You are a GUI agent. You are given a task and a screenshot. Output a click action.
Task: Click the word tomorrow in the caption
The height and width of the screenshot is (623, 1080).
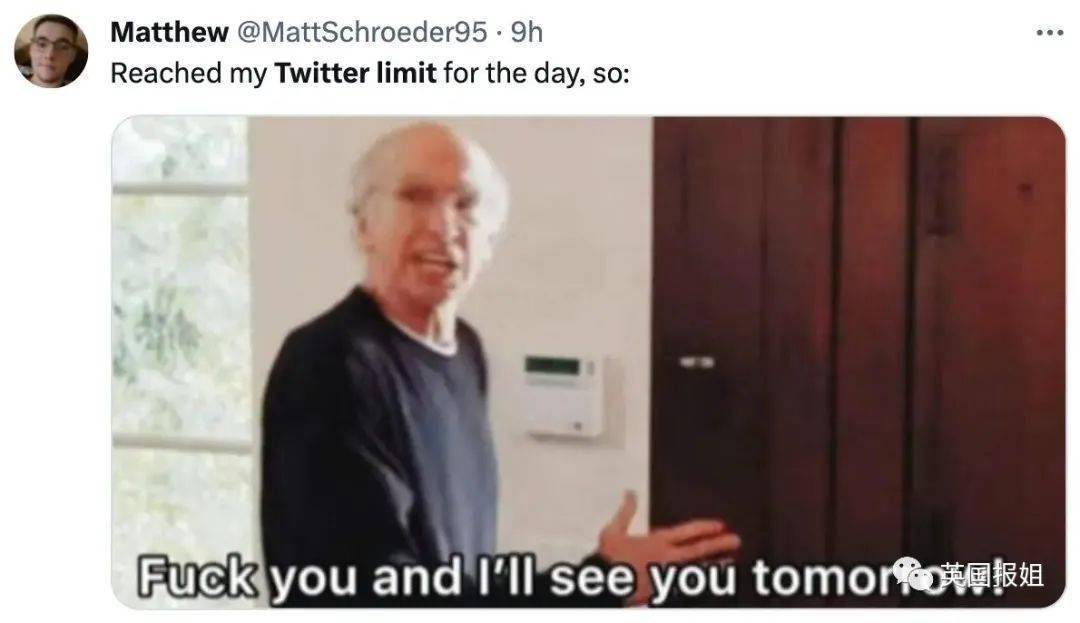(878, 577)
